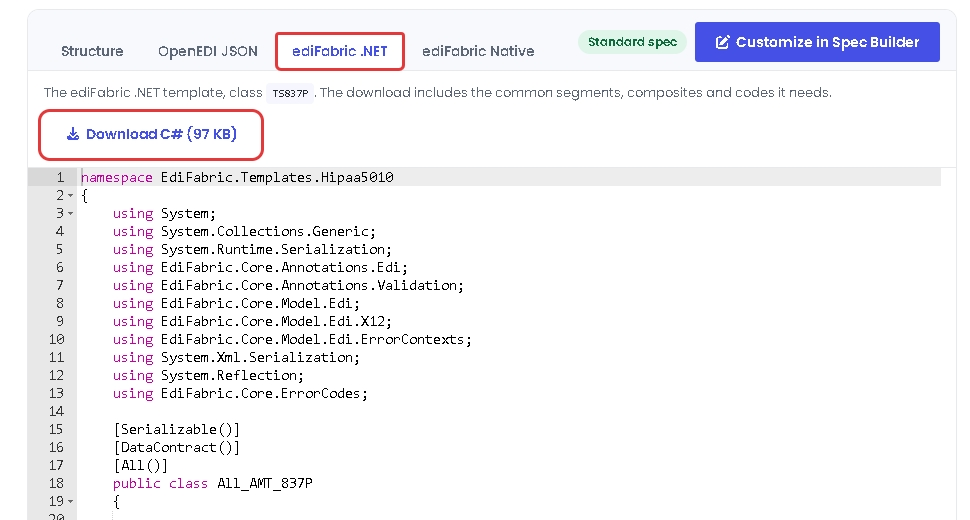Click the Standard spec badge
The height and width of the screenshot is (520, 970).
632,42
